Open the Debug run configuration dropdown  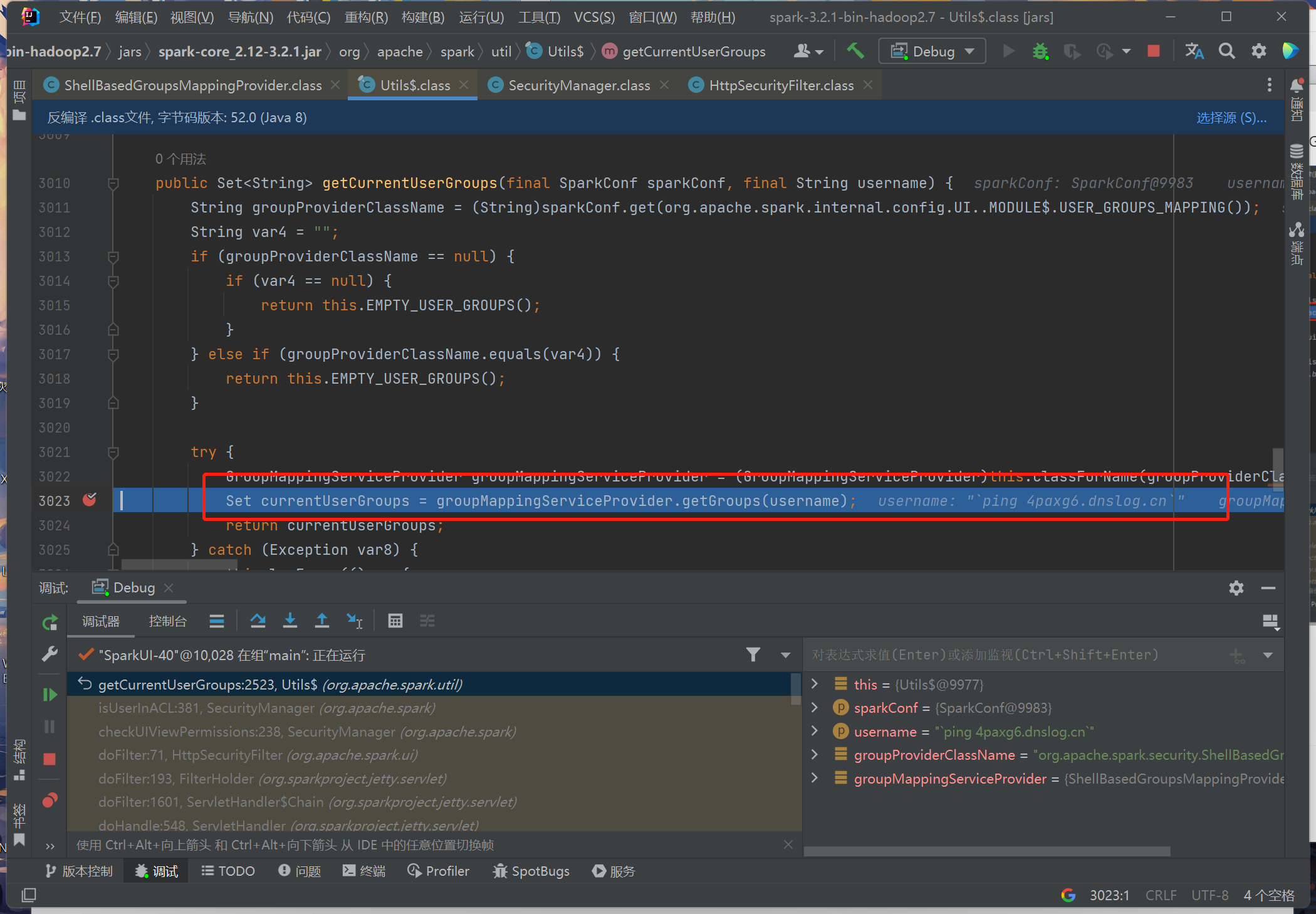(932, 51)
